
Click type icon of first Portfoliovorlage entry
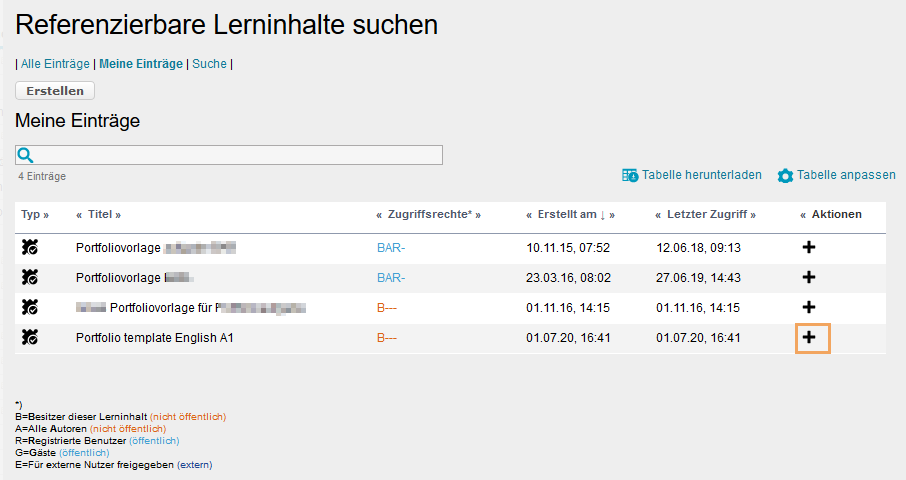[x=30, y=247]
